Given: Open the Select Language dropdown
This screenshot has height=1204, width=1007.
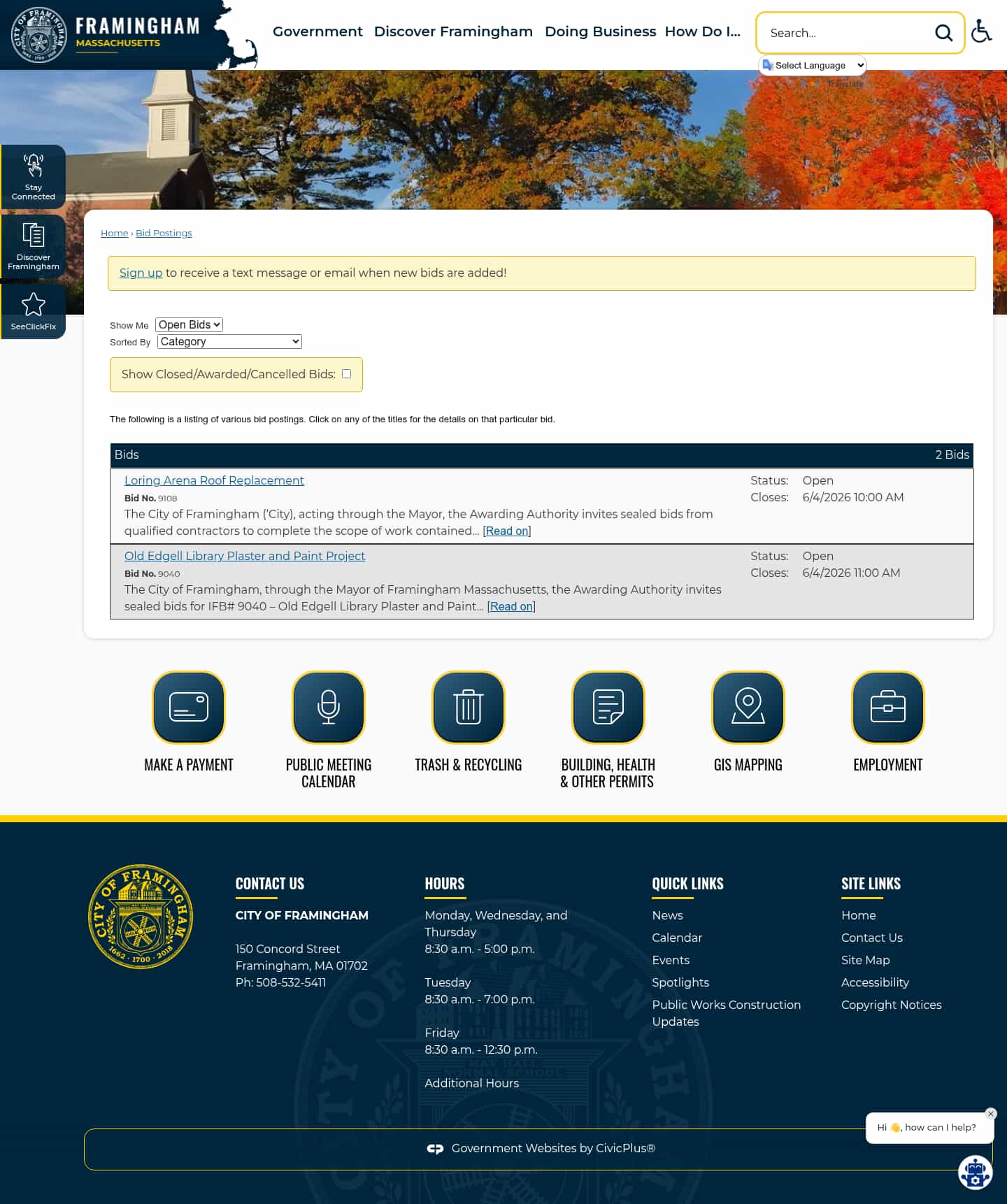Looking at the screenshot, I should [813, 65].
